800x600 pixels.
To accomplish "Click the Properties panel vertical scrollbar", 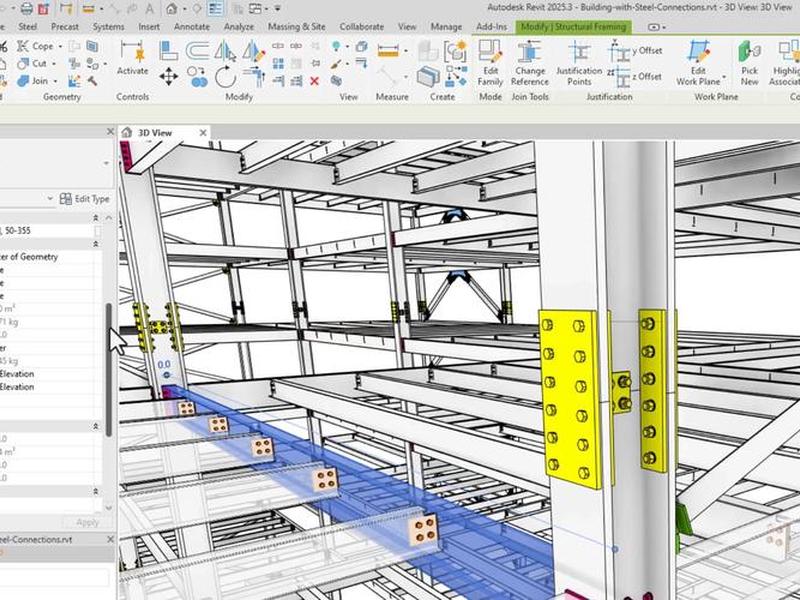I will pos(108,369).
